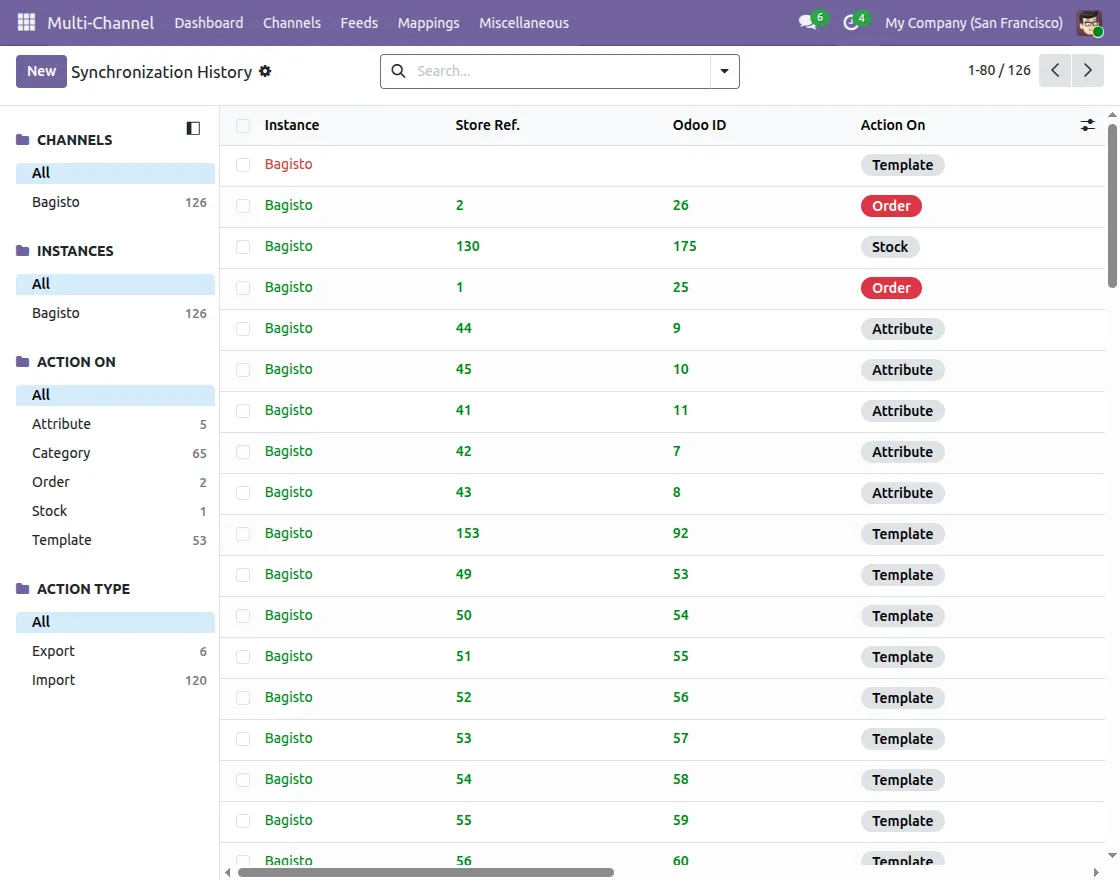Open the gear actions beside Synchronization History

(265, 71)
